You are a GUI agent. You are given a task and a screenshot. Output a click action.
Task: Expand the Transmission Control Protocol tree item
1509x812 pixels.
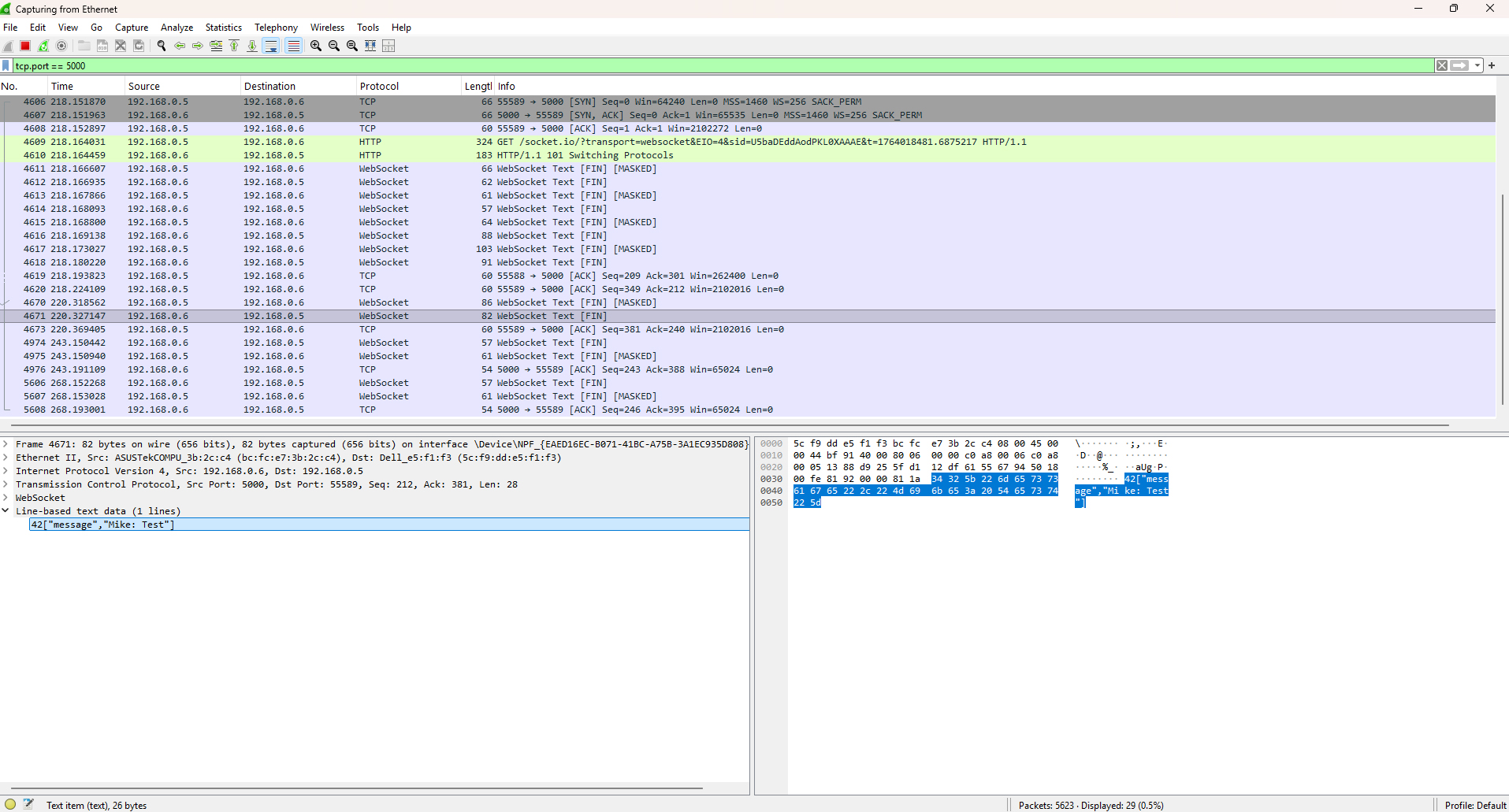tap(6, 484)
